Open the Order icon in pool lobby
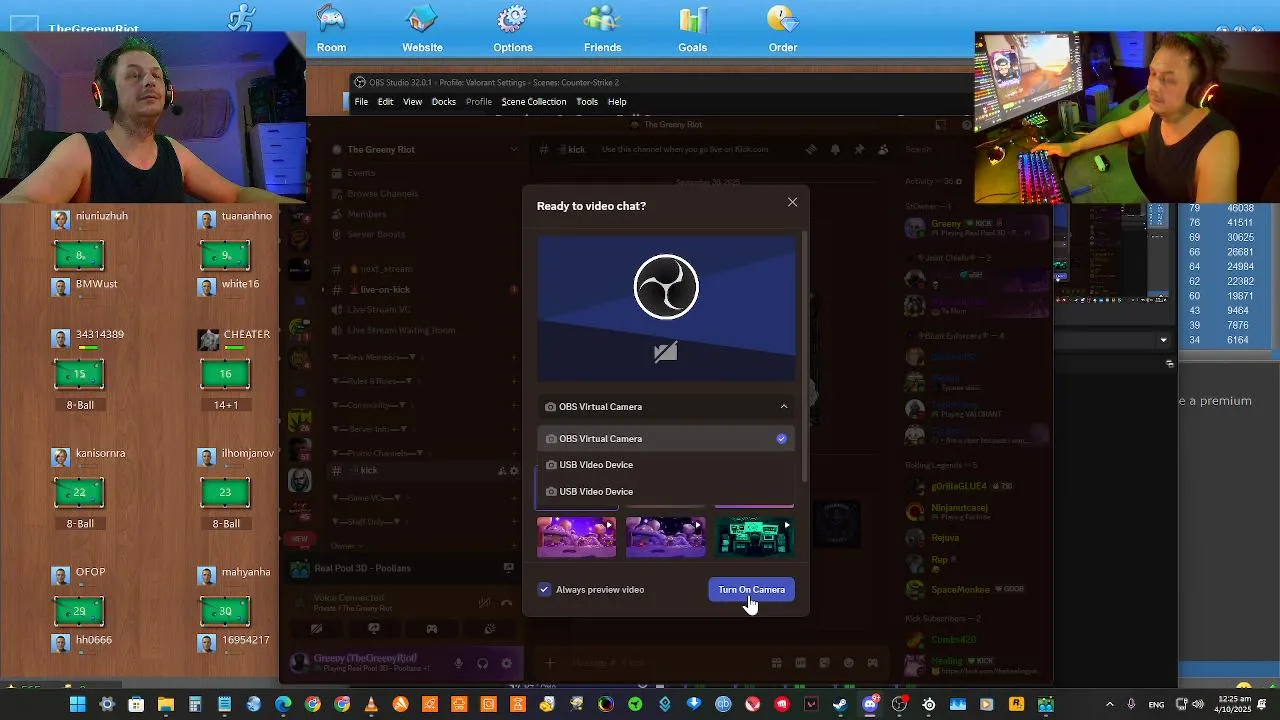The width and height of the screenshot is (1280, 720). [x=782, y=29]
